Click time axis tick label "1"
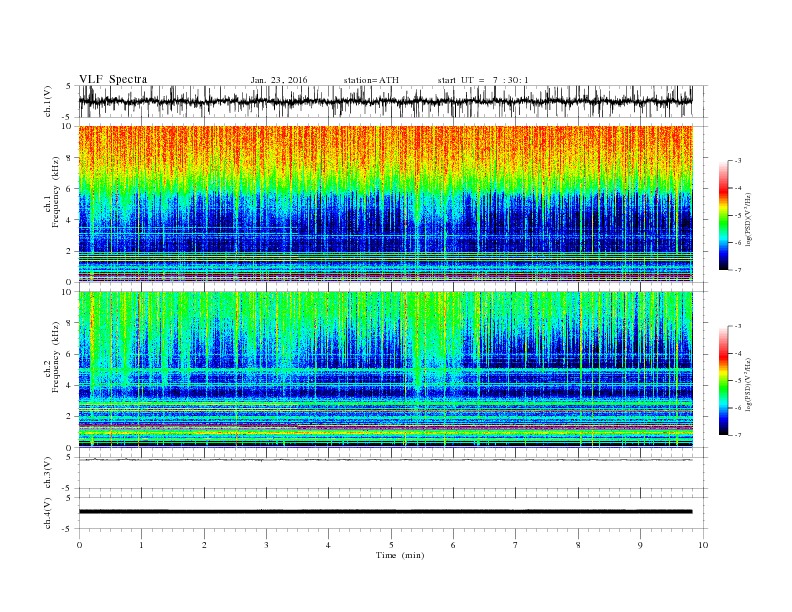The image size is (792, 612). click(141, 545)
